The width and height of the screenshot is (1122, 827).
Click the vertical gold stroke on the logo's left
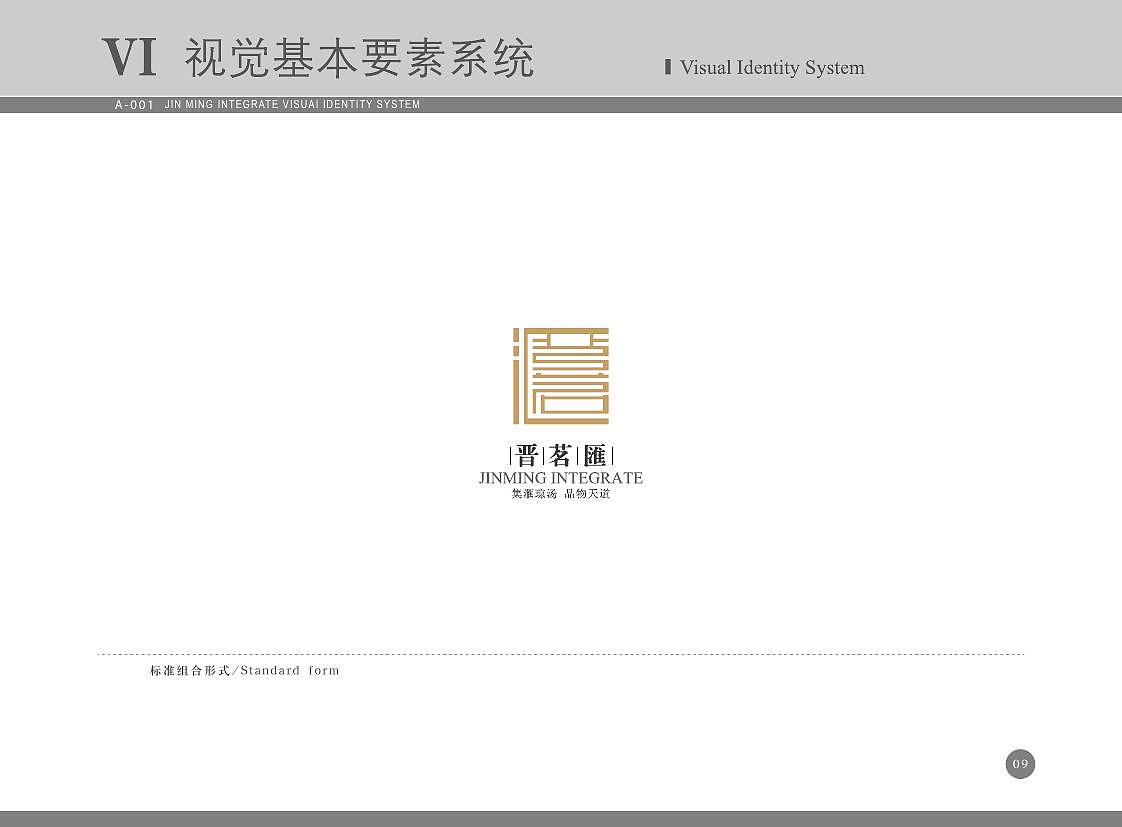pyautogui.click(x=514, y=376)
